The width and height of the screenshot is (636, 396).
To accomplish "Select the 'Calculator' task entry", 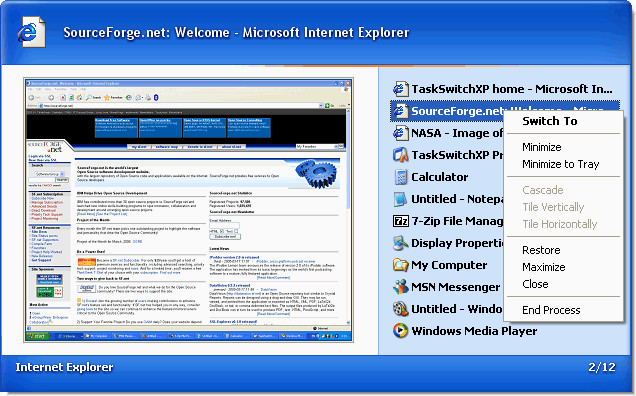I will (440, 177).
